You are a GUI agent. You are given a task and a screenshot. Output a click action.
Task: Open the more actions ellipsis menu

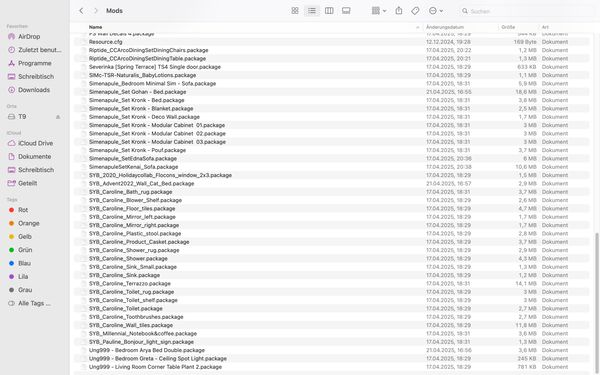point(435,11)
